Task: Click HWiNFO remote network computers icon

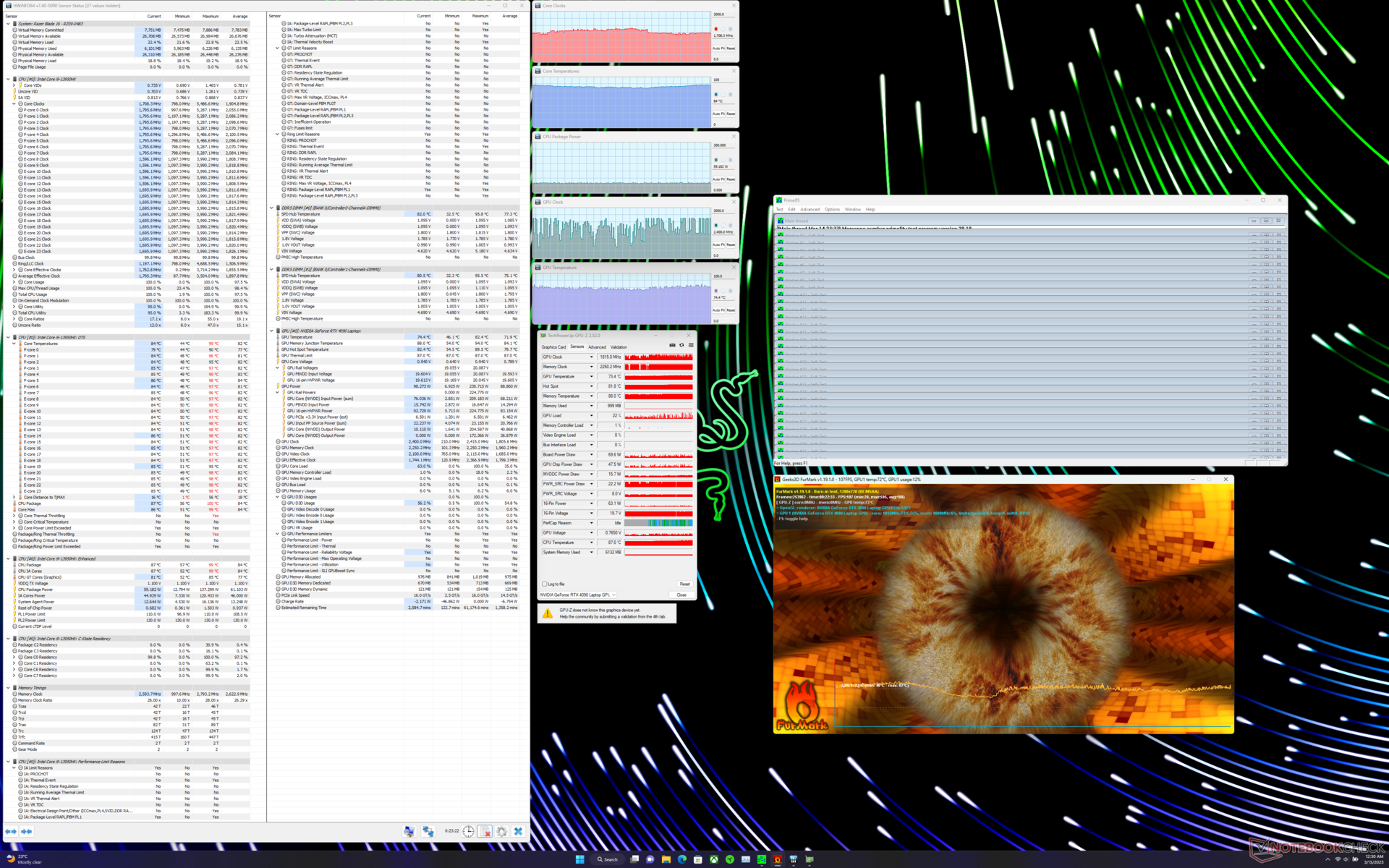Action: pyautogui.click(x=428, y=831)
